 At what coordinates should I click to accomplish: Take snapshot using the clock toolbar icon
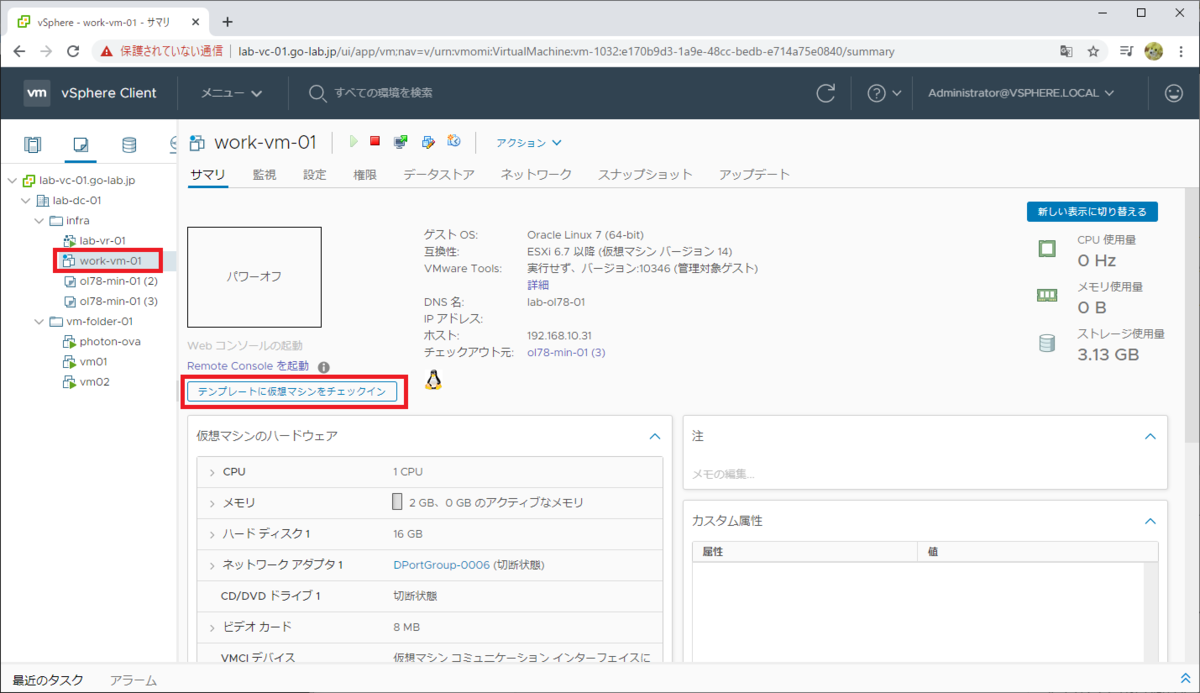(x=454, y=142)
